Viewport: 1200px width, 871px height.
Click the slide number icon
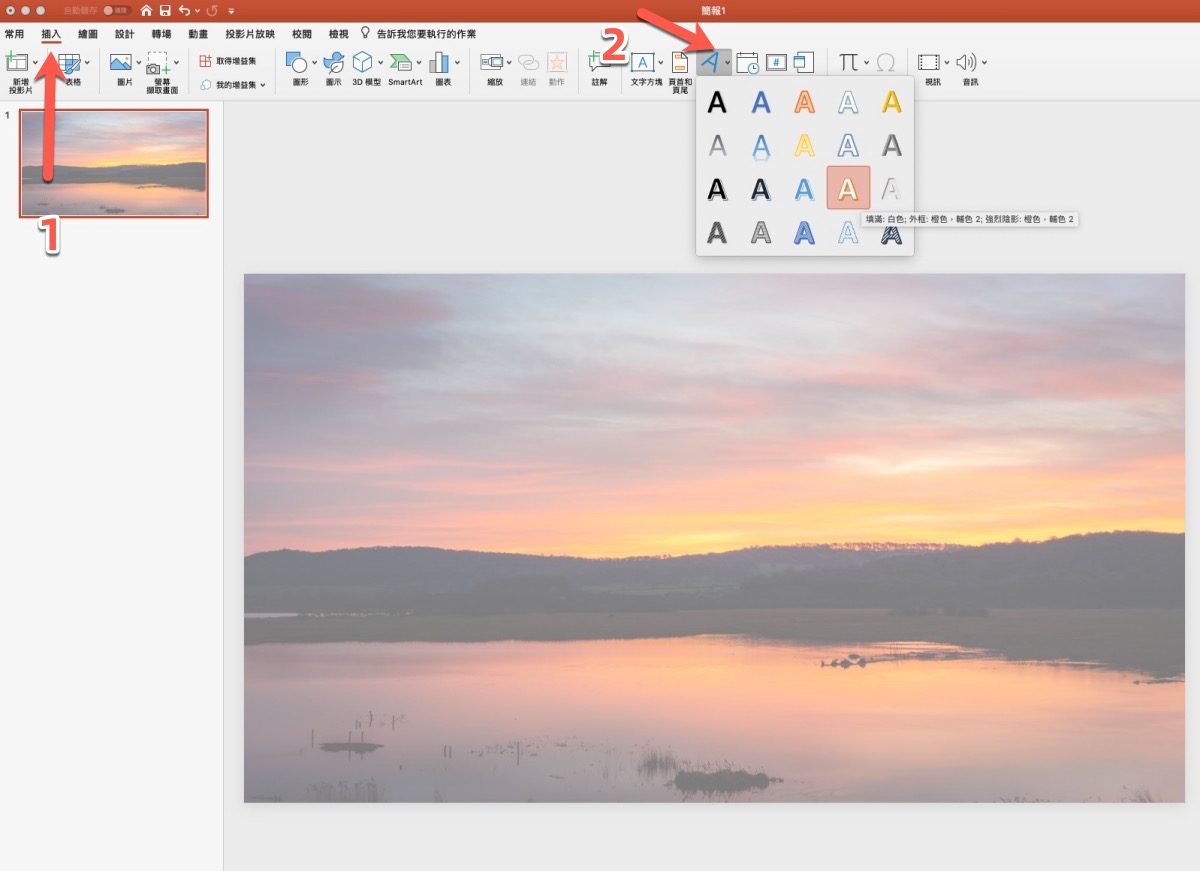pyautogui.click(x=776, y=63)
